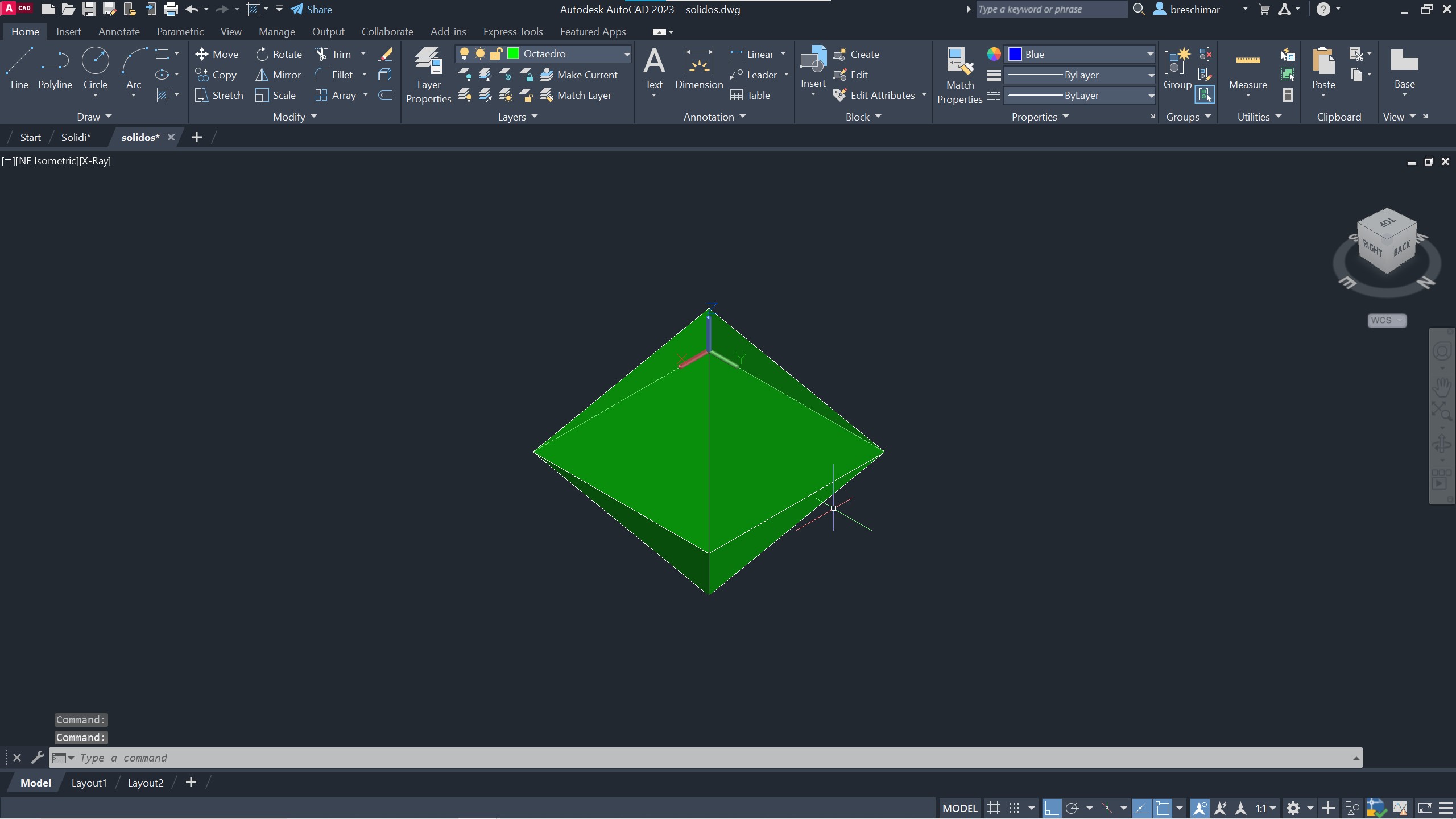Switch to the Annotate ribbon tab
The height and width of the screenshot is (819, 1456).
(119, 32)
